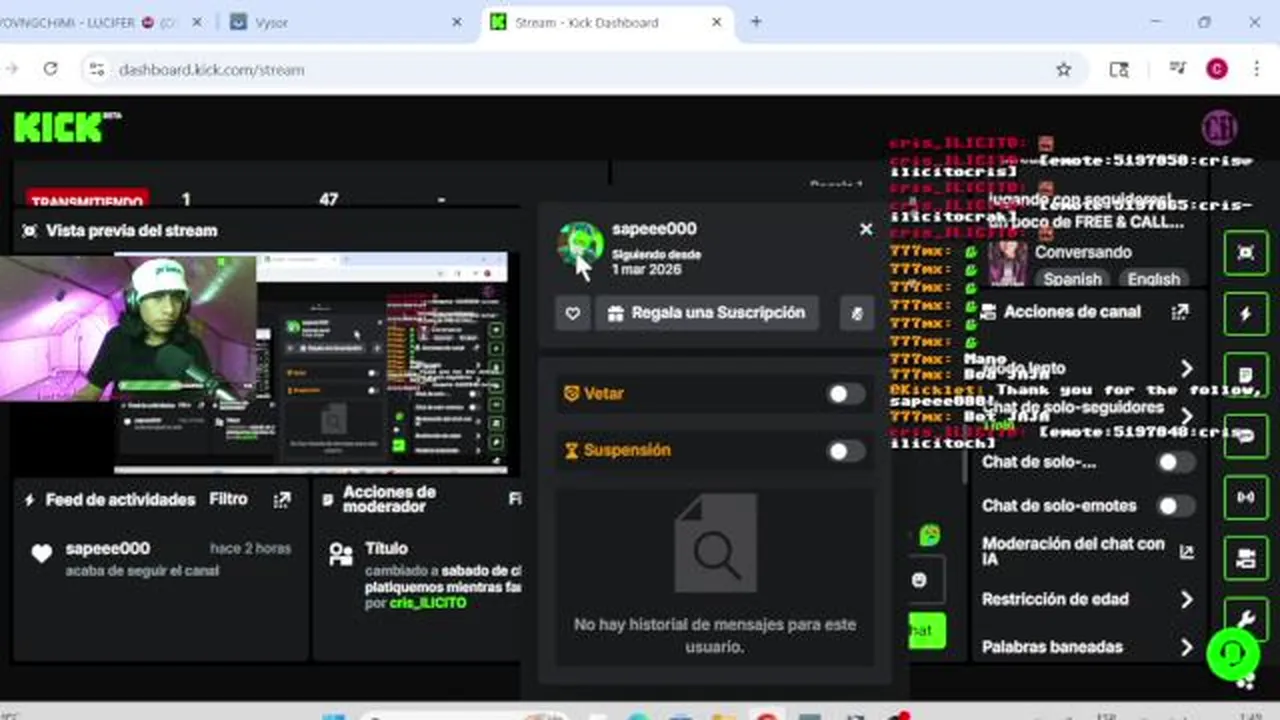Close the Vysor browser tab
1280x720 pixels.
[457, 22]
